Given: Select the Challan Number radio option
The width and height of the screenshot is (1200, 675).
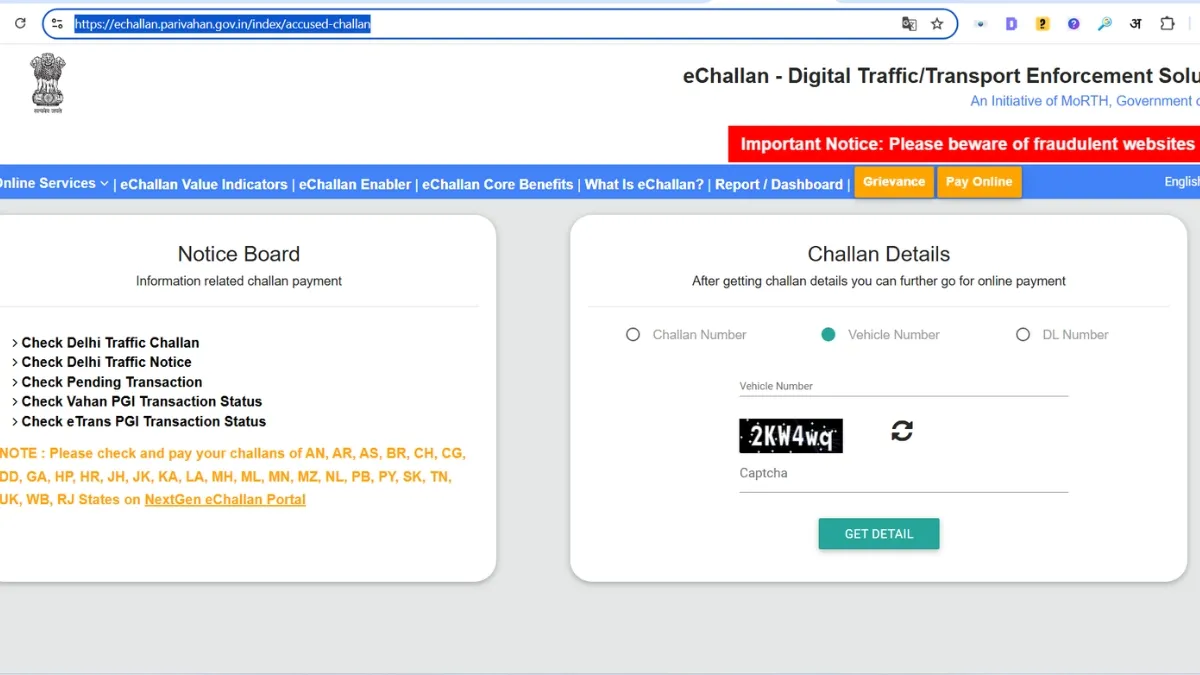Looking at the screenshot, I should 633,335.
